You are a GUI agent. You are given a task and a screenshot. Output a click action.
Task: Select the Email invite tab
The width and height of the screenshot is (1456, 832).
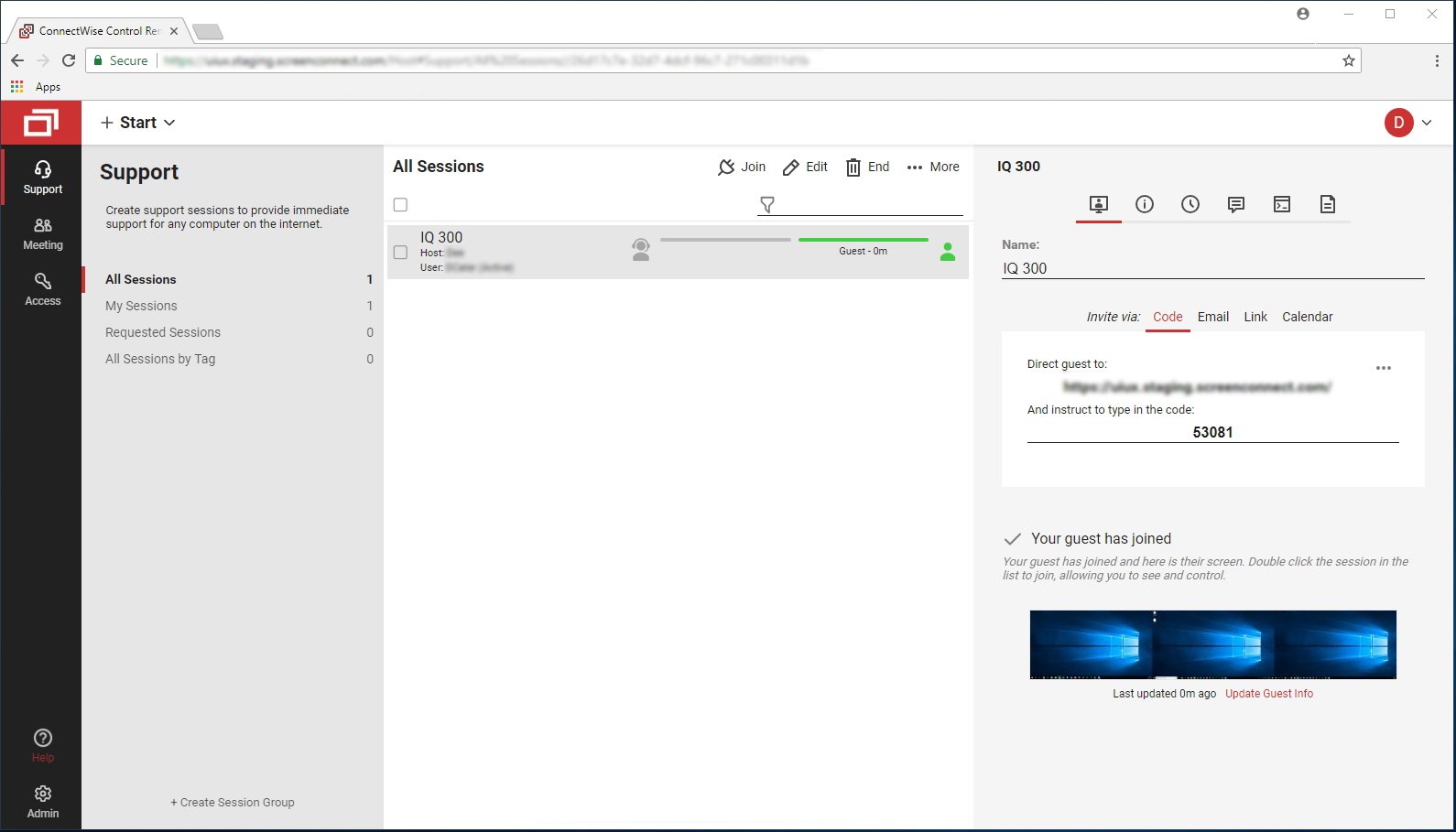(1213, 317)
